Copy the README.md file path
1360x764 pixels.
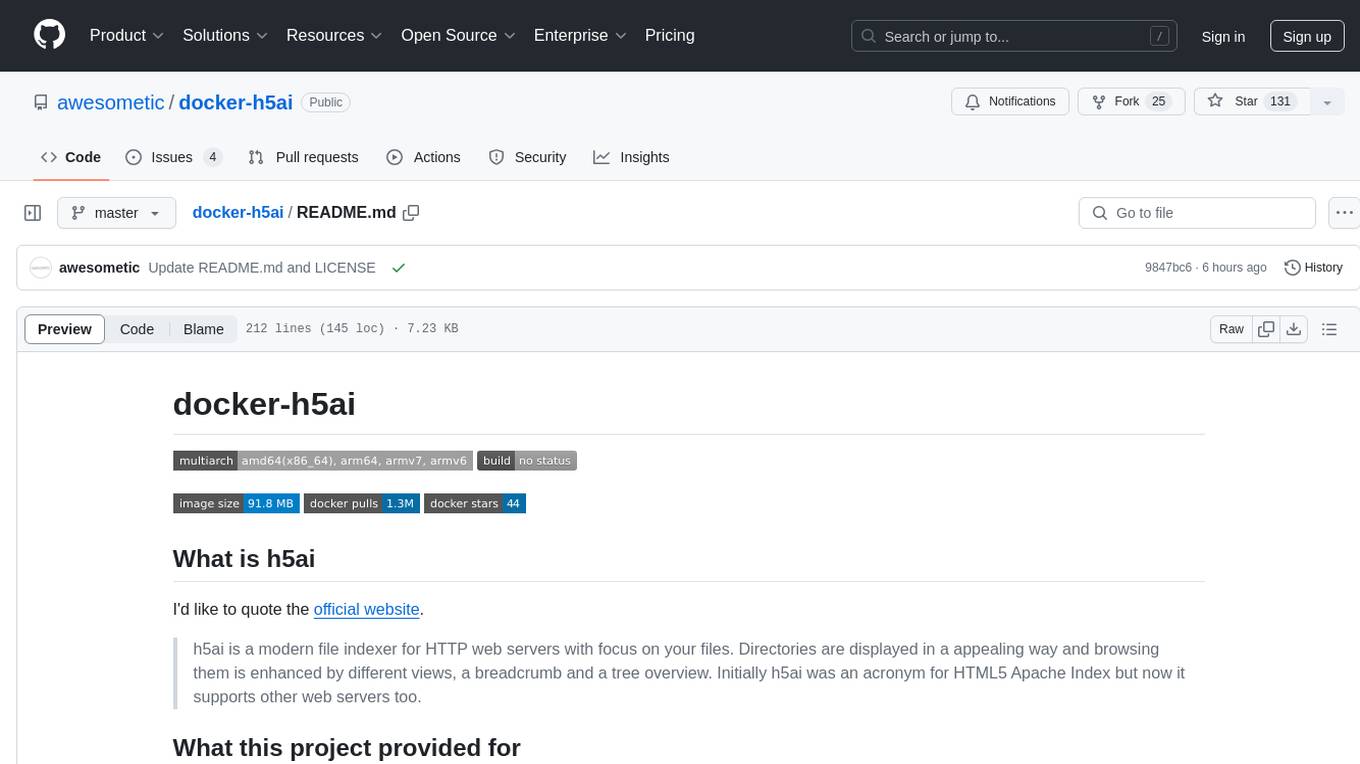coord(411,213)
